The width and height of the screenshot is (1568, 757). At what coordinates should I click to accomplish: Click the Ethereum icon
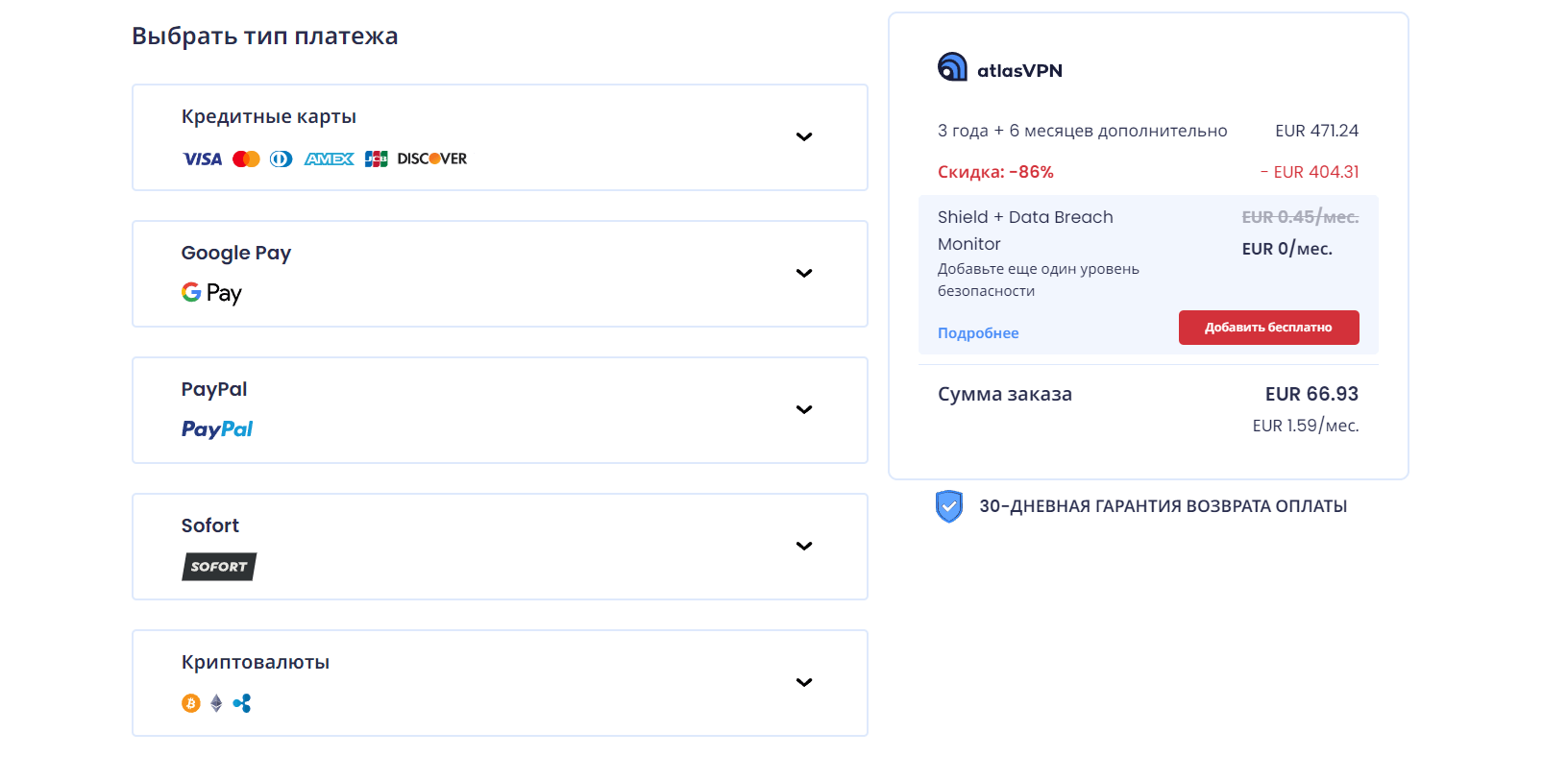tap(216, 703)
